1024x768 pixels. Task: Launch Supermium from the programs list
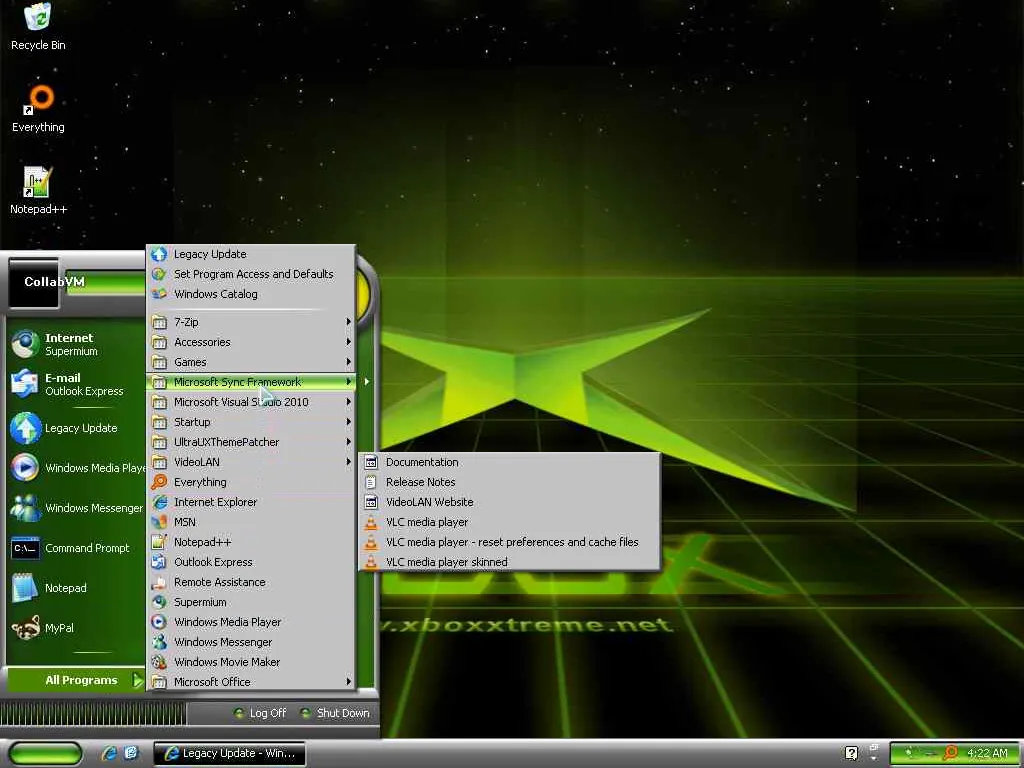pyautogui.click(x=251, y=602)
